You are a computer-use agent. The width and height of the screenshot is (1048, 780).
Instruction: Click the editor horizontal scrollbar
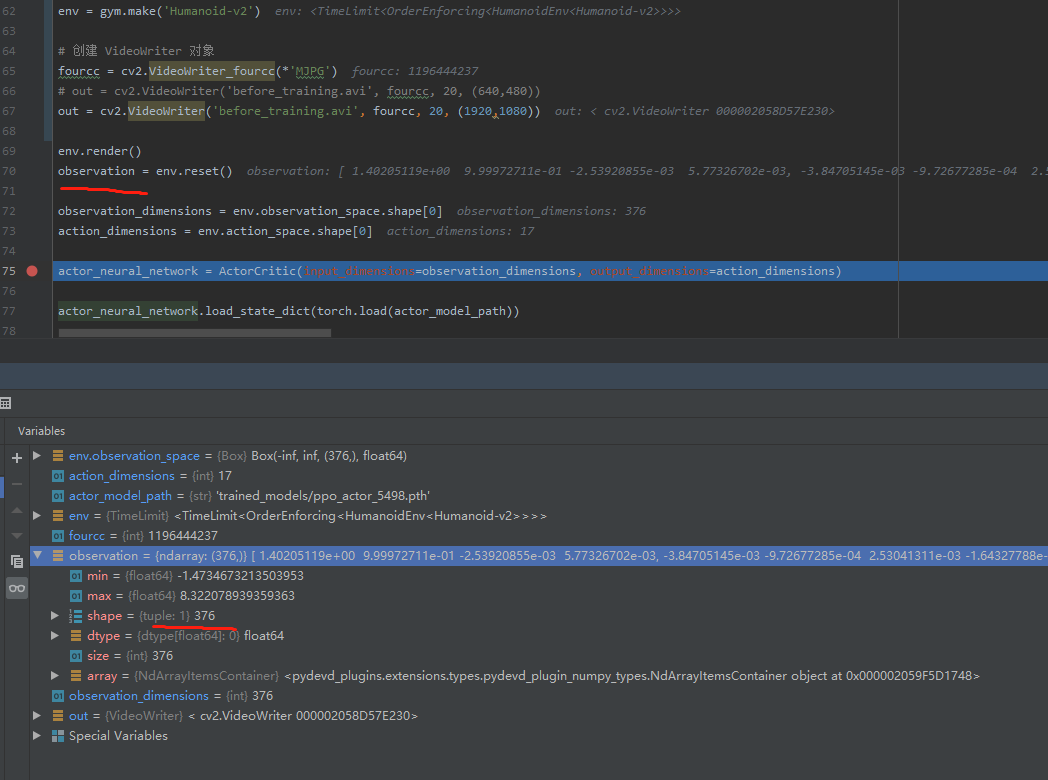(194, 332)
